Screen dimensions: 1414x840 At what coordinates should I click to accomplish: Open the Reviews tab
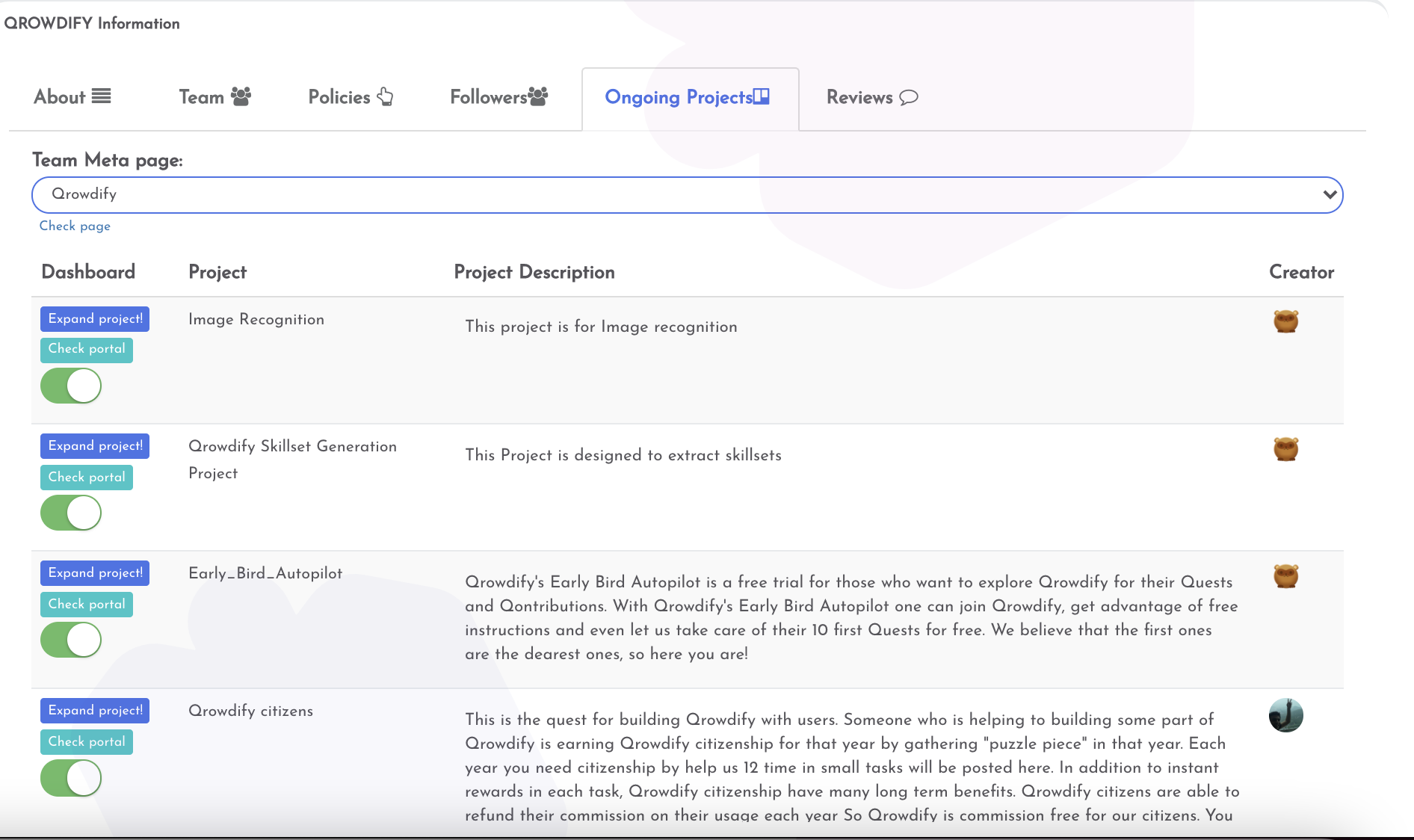click(x=871, y=97)
